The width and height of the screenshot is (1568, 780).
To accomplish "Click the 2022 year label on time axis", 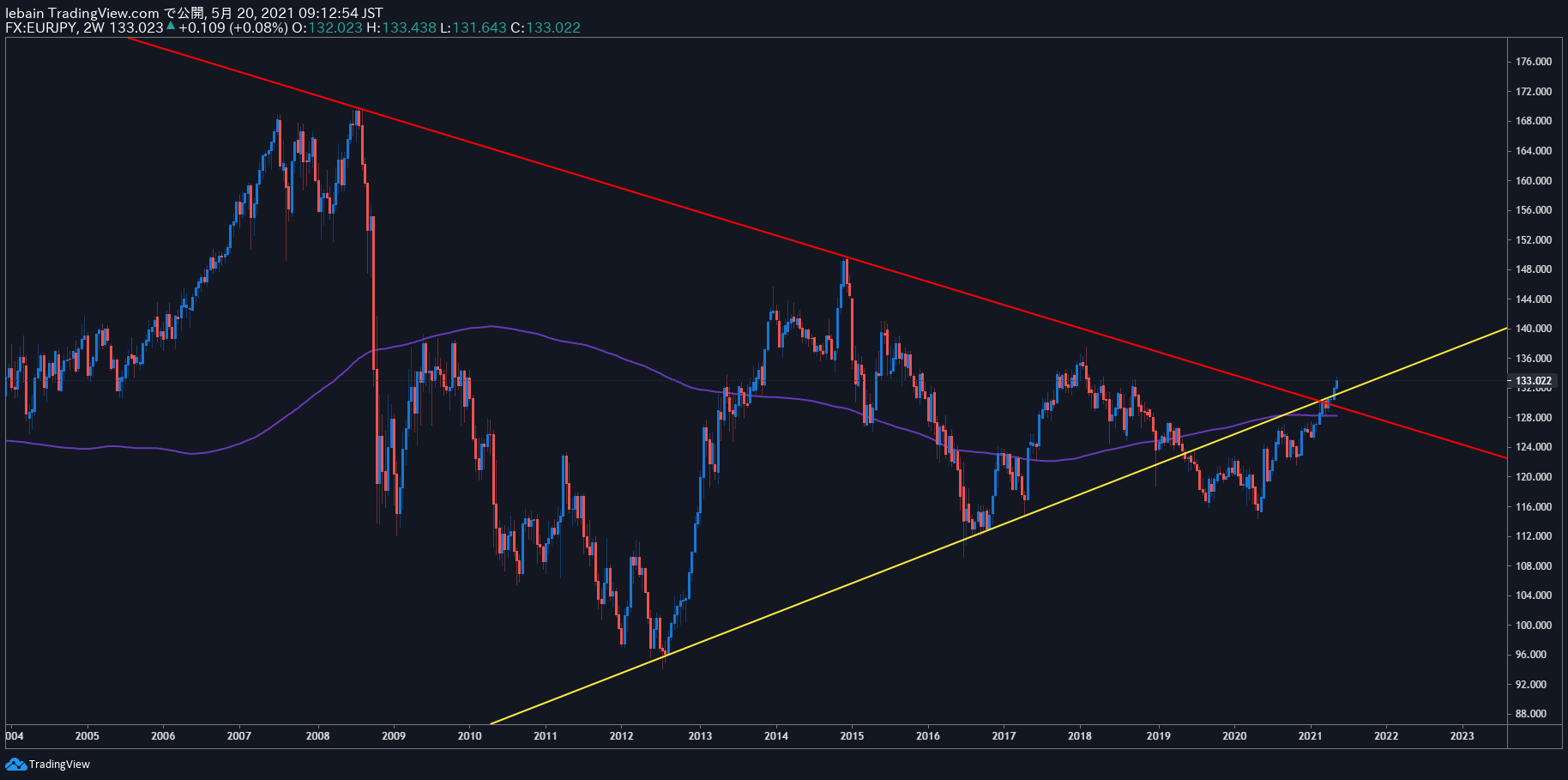I will [x=1386, y=736].
